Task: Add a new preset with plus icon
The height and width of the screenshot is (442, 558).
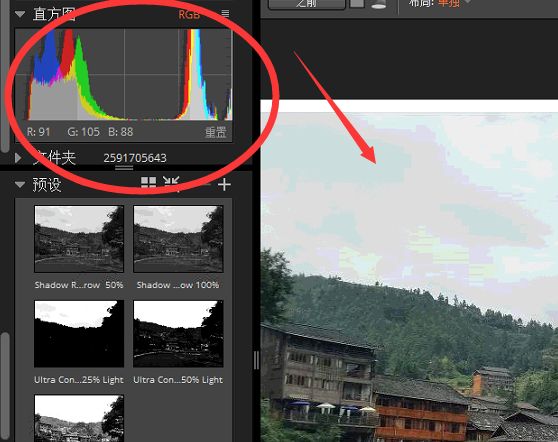Action: point(224,185)
